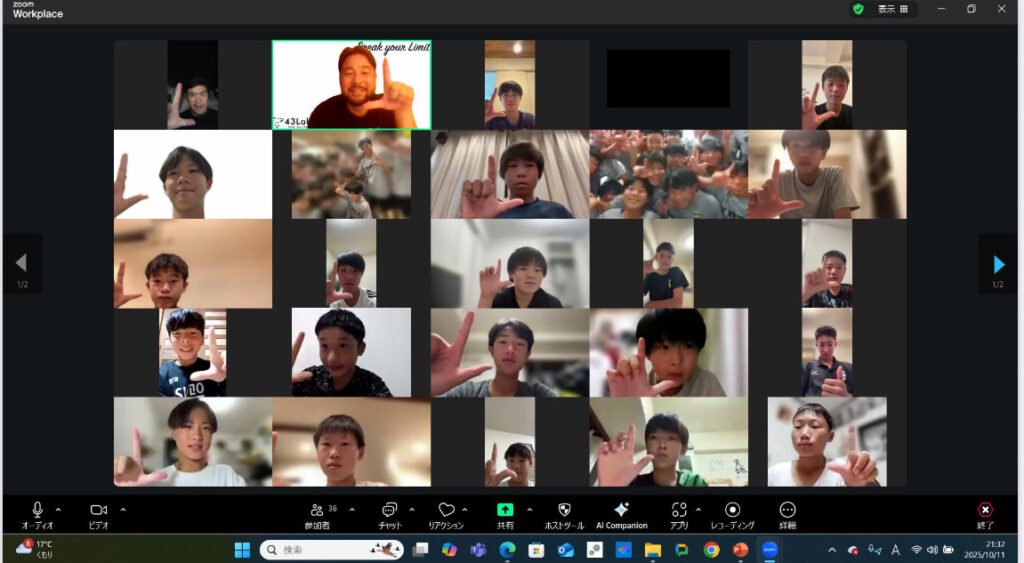This screenshot has height=563, width=1024.
Task: Click the Windows taskbar 検索 search box
Action: [x=332, y=550]
